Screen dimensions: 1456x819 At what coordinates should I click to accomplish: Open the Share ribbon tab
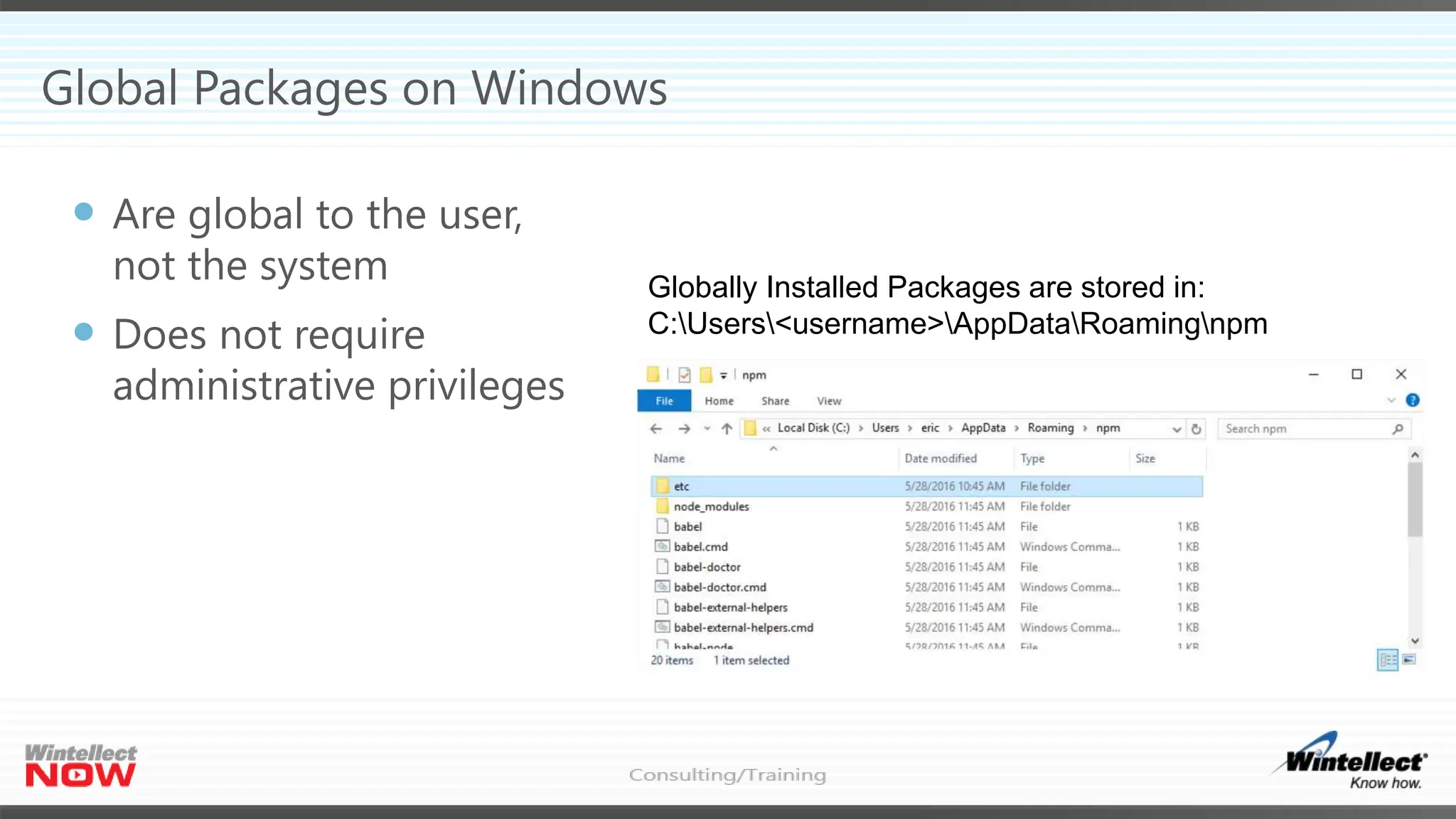coord(775,401)
